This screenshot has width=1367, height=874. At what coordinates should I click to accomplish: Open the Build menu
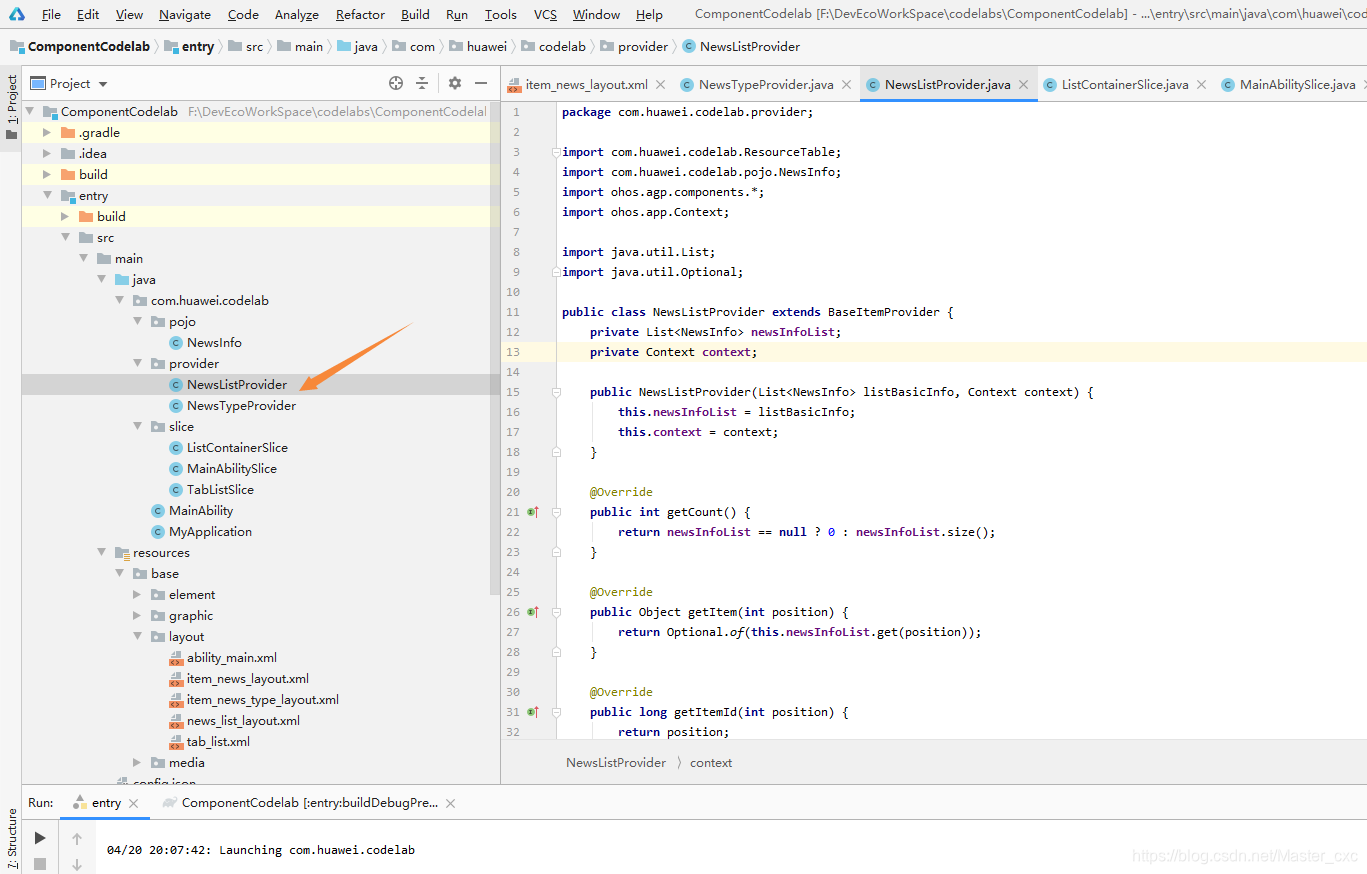pos(415,14)
